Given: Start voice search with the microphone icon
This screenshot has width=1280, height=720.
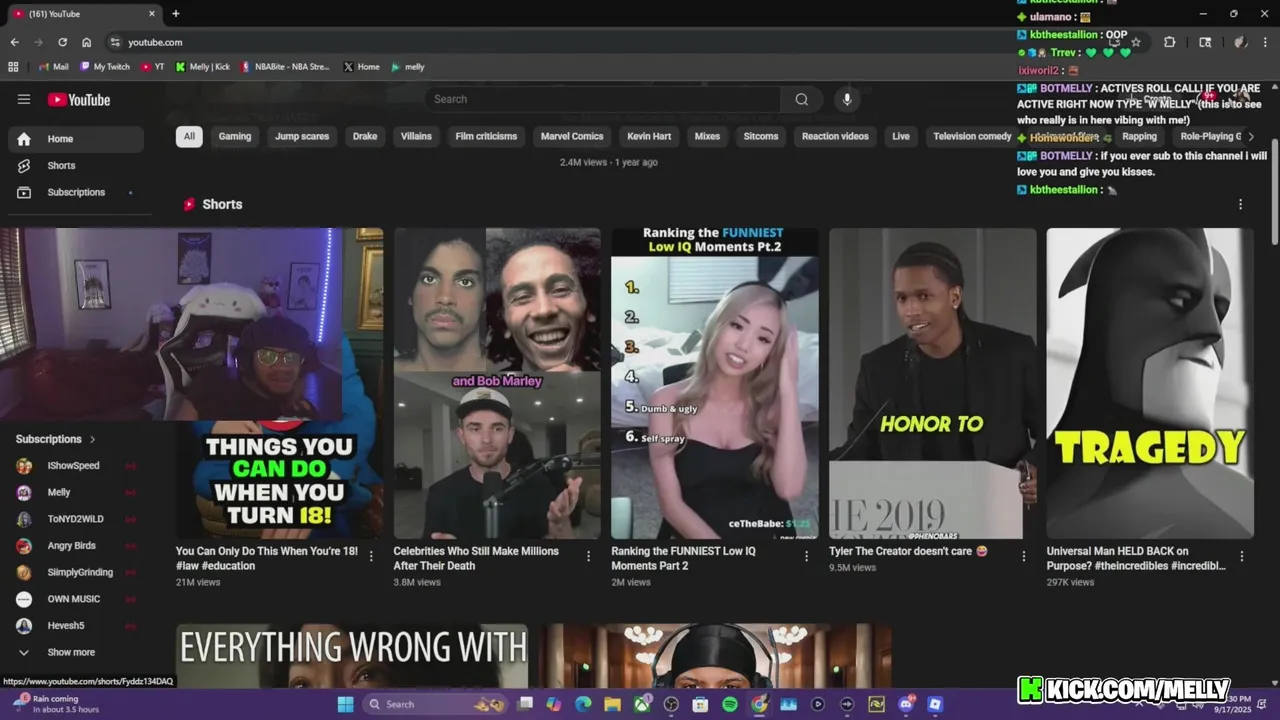Looking at the screenshot, I should [x=847, y=99].
